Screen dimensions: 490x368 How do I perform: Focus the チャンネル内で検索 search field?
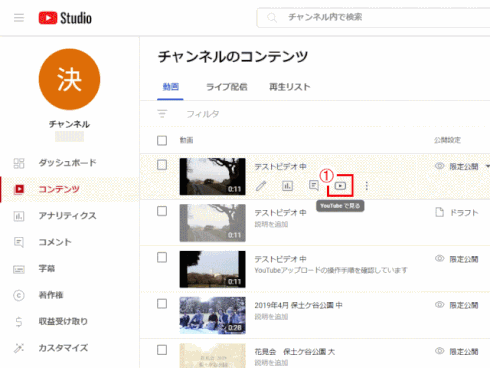(x=373, y=18)
